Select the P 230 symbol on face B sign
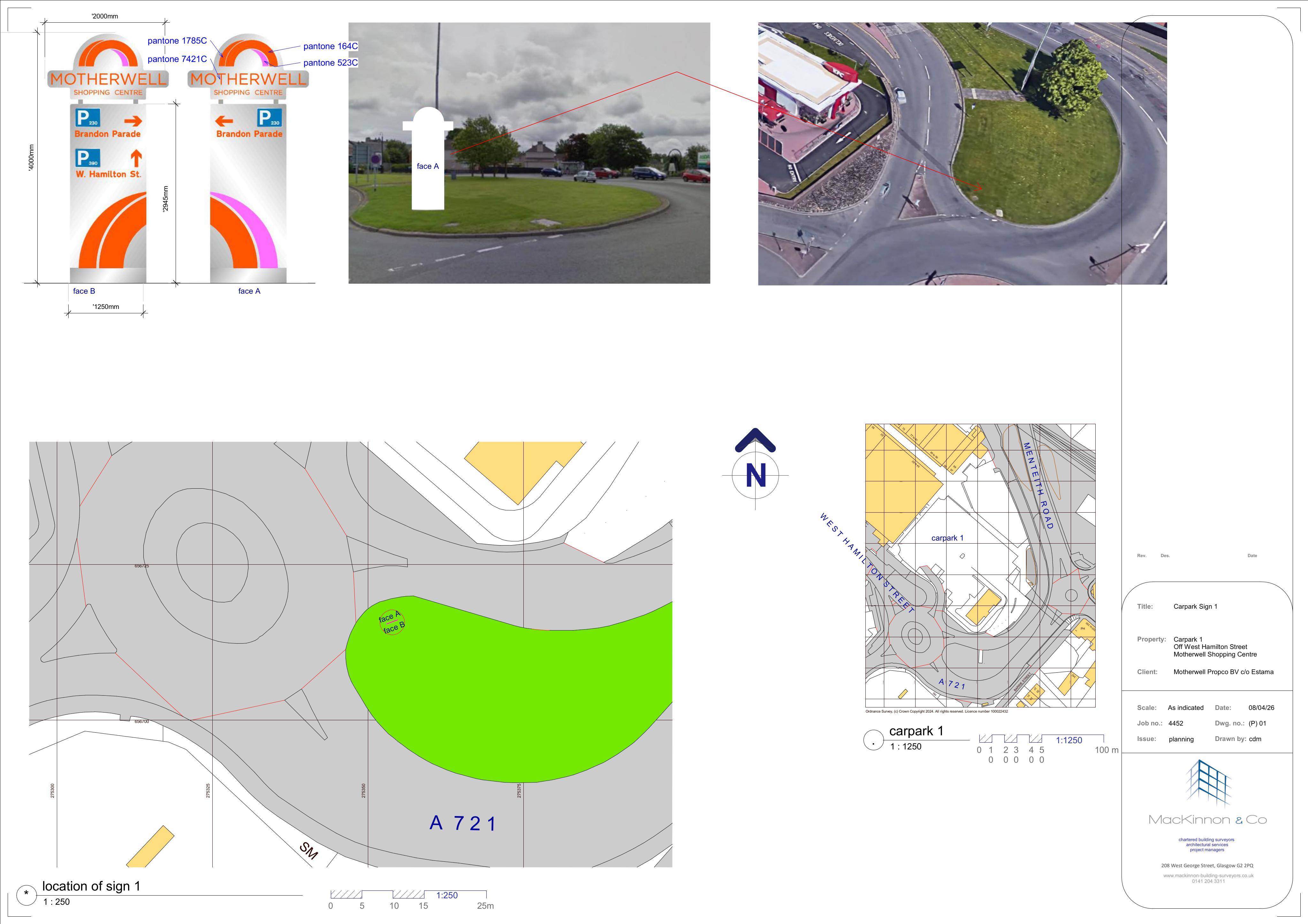 click(x=88, y=118)
